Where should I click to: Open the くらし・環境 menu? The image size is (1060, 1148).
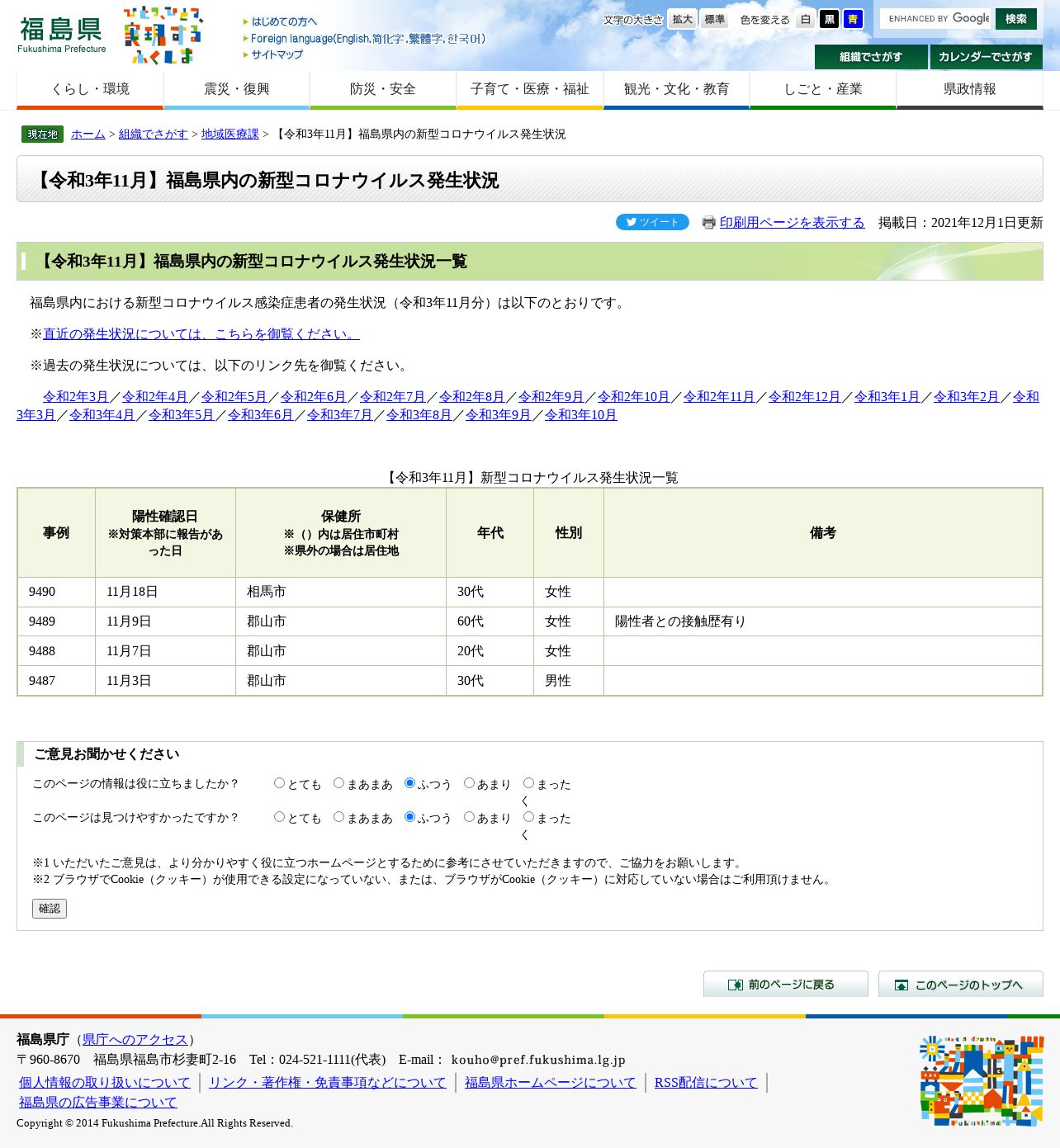pos(90,89)
